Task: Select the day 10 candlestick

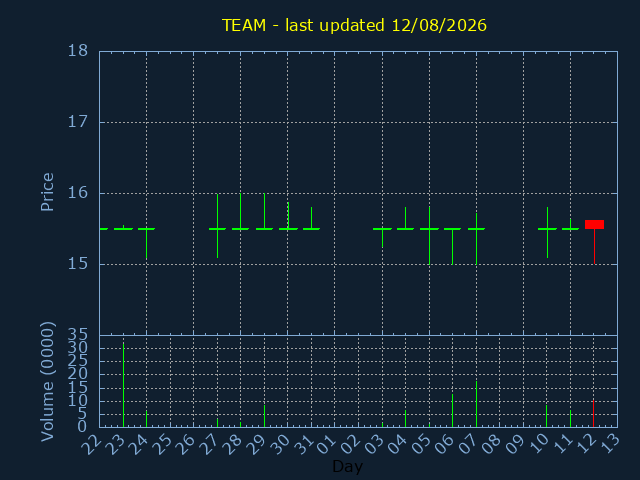Action: coord(547,233)
